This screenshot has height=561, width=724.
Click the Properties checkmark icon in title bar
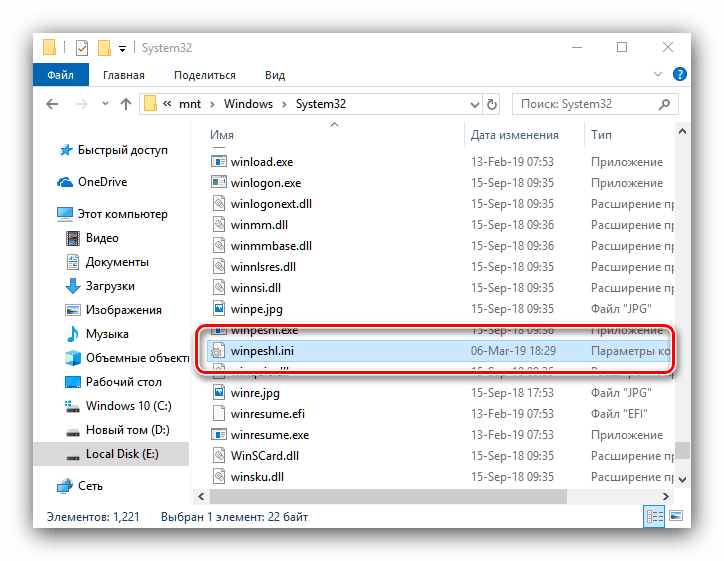(x=82, y=48)
